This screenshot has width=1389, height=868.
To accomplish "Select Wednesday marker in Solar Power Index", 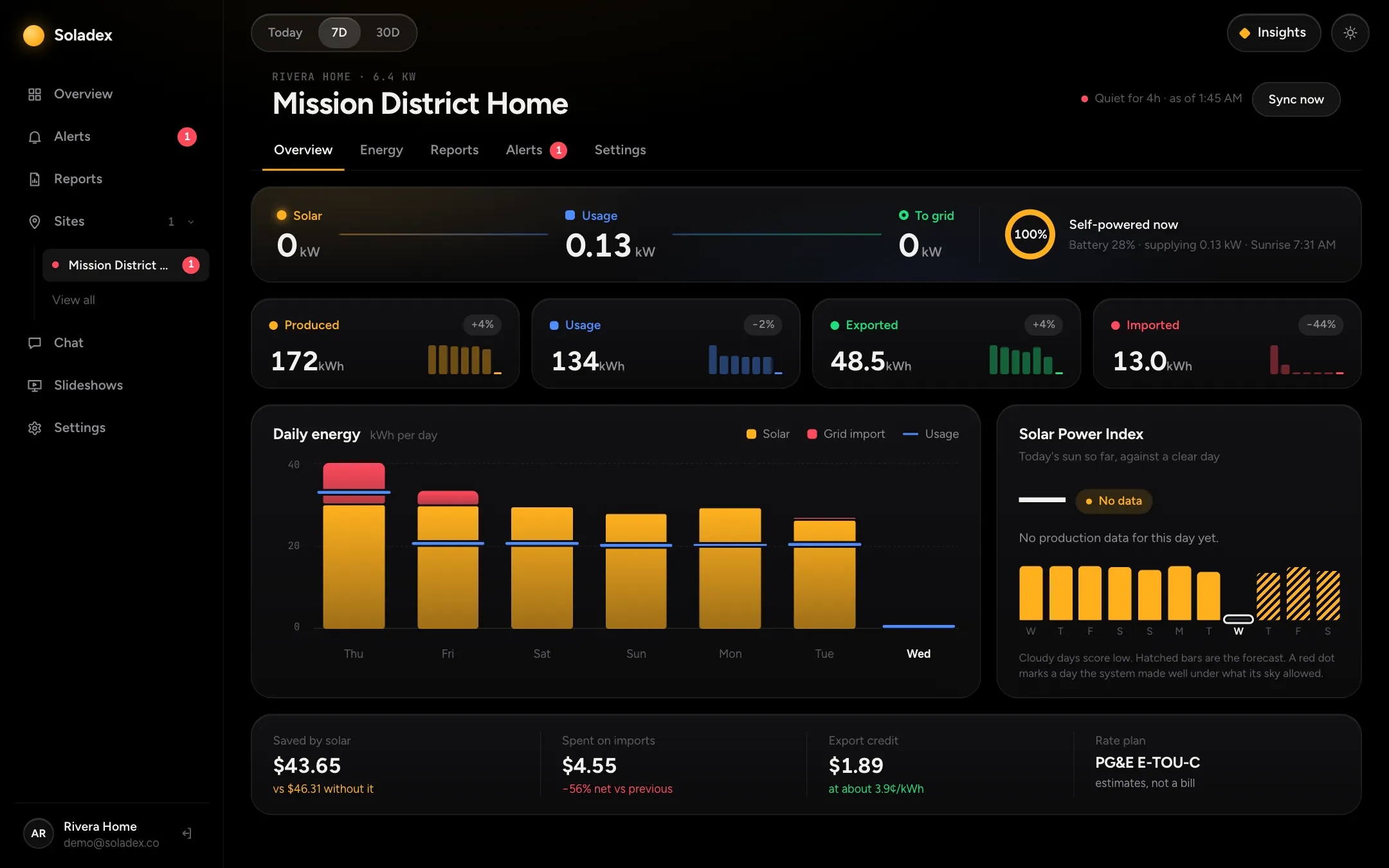I will 1239,619.
